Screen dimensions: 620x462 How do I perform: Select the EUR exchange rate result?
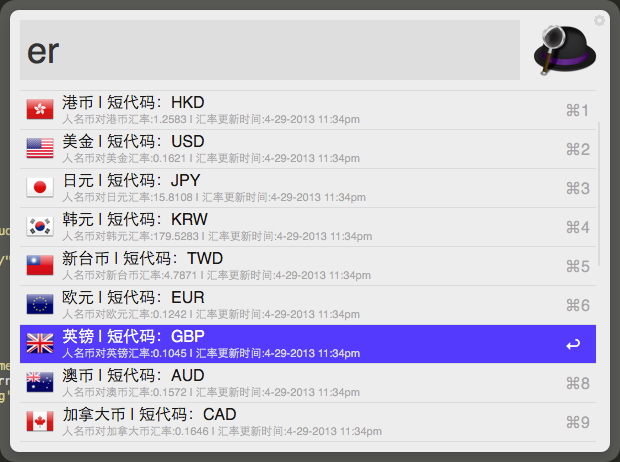point(300,305)
